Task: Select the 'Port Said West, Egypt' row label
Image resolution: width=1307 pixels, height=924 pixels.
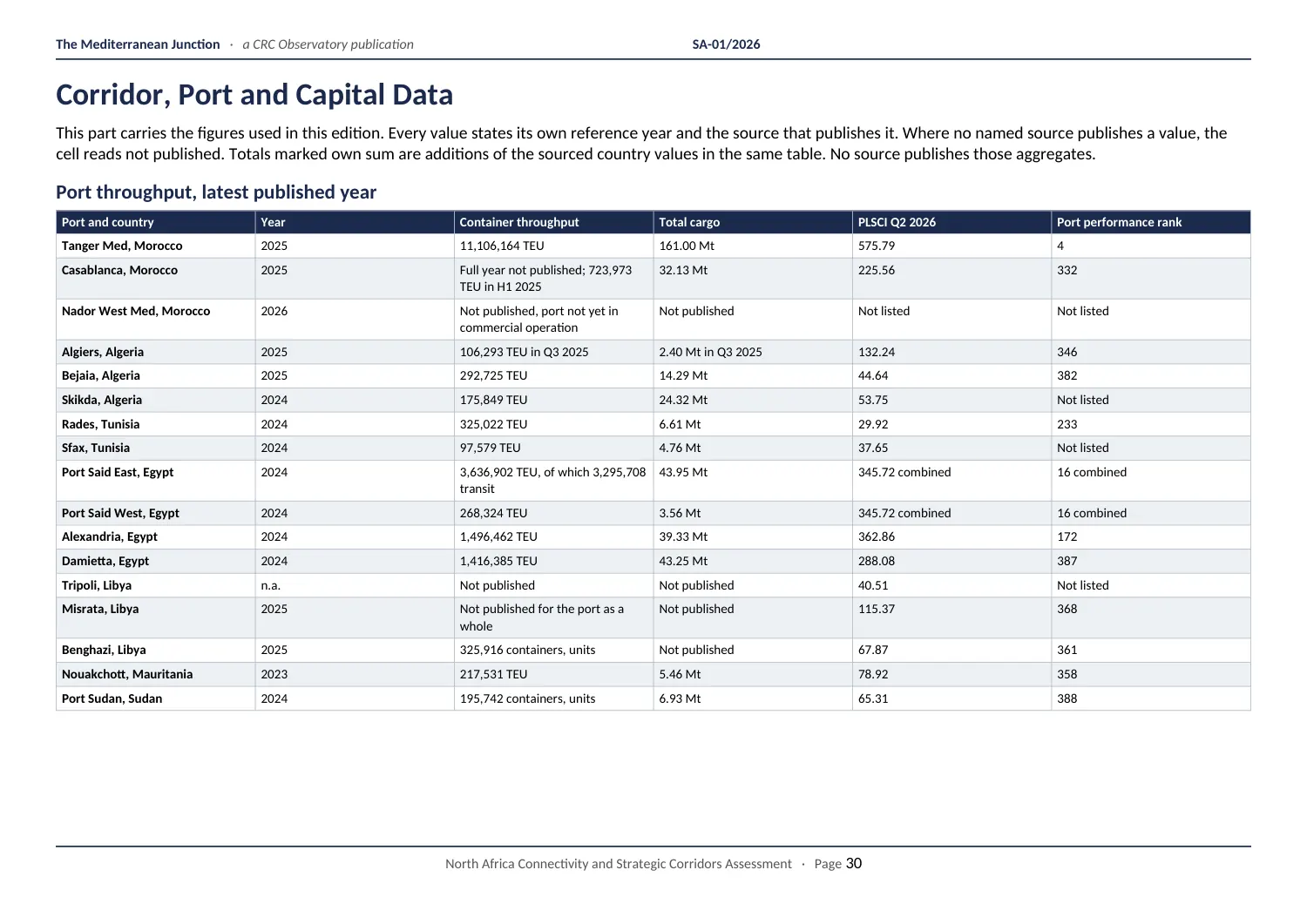Action: pos(120,513)
